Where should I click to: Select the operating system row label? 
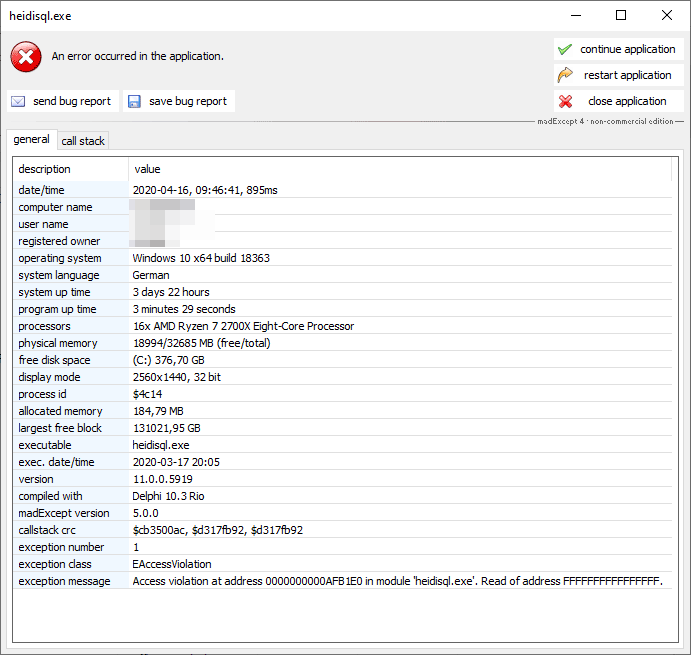pyautogui.click(x=60, y=258)
